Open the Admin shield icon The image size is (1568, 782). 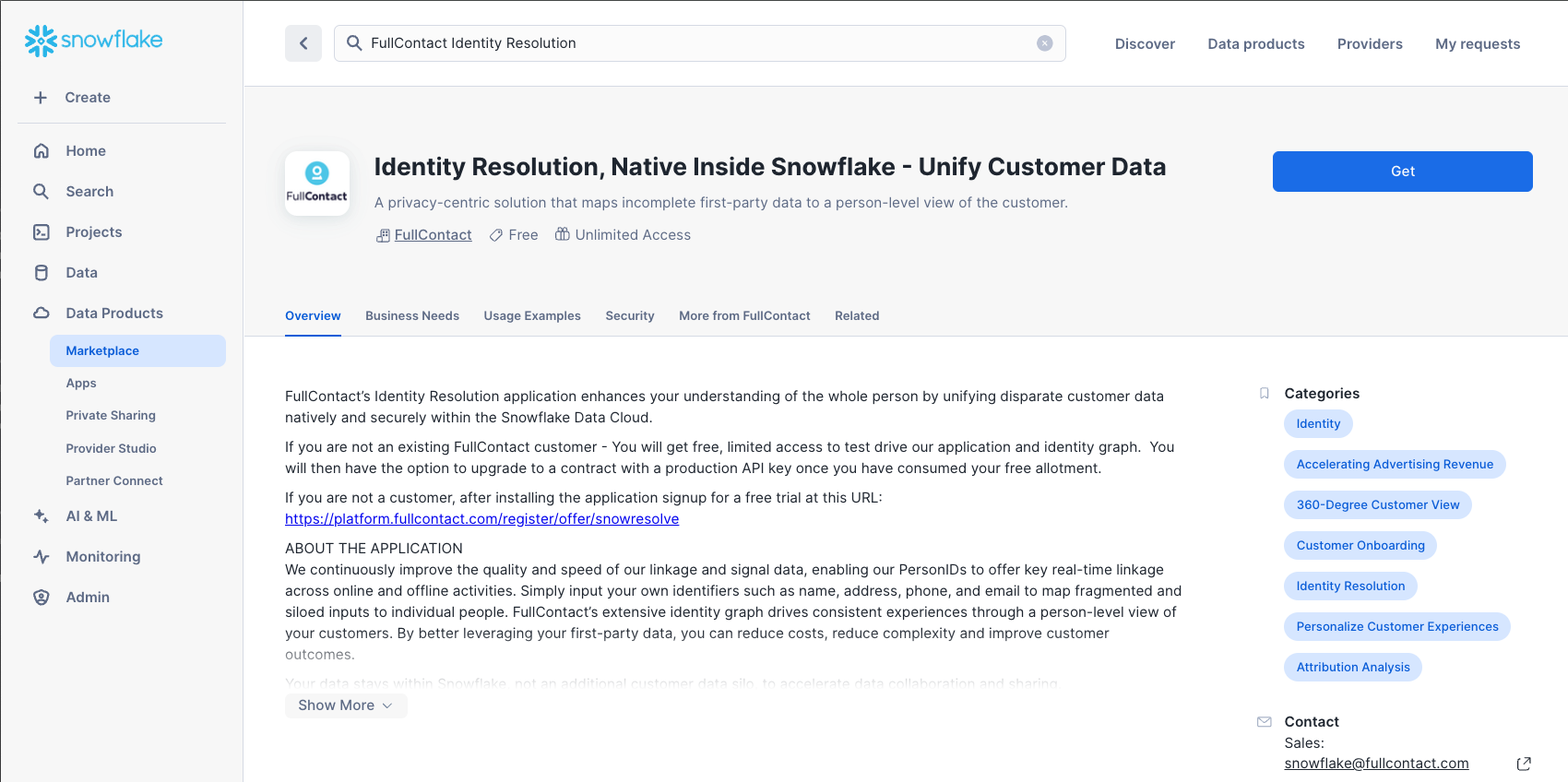(x=42, y=598)
